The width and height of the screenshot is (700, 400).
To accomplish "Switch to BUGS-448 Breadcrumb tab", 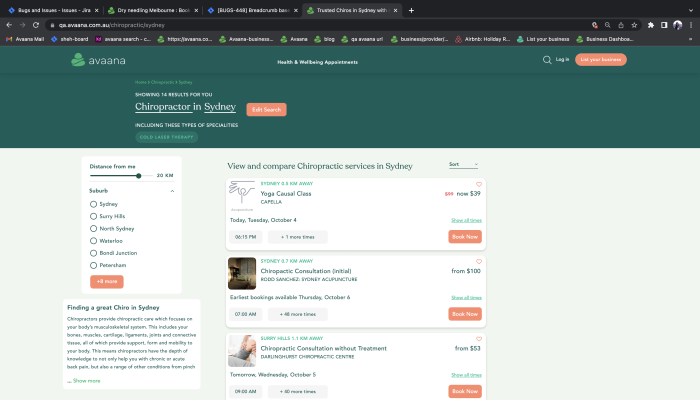I will point(253,10).
